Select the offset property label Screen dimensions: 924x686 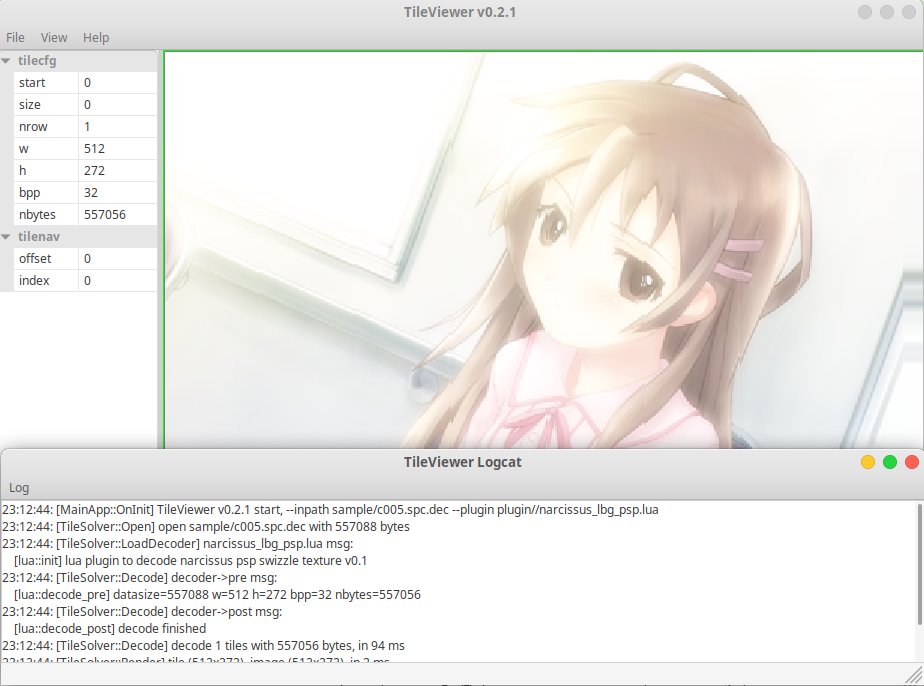click(x=46, y=259)
